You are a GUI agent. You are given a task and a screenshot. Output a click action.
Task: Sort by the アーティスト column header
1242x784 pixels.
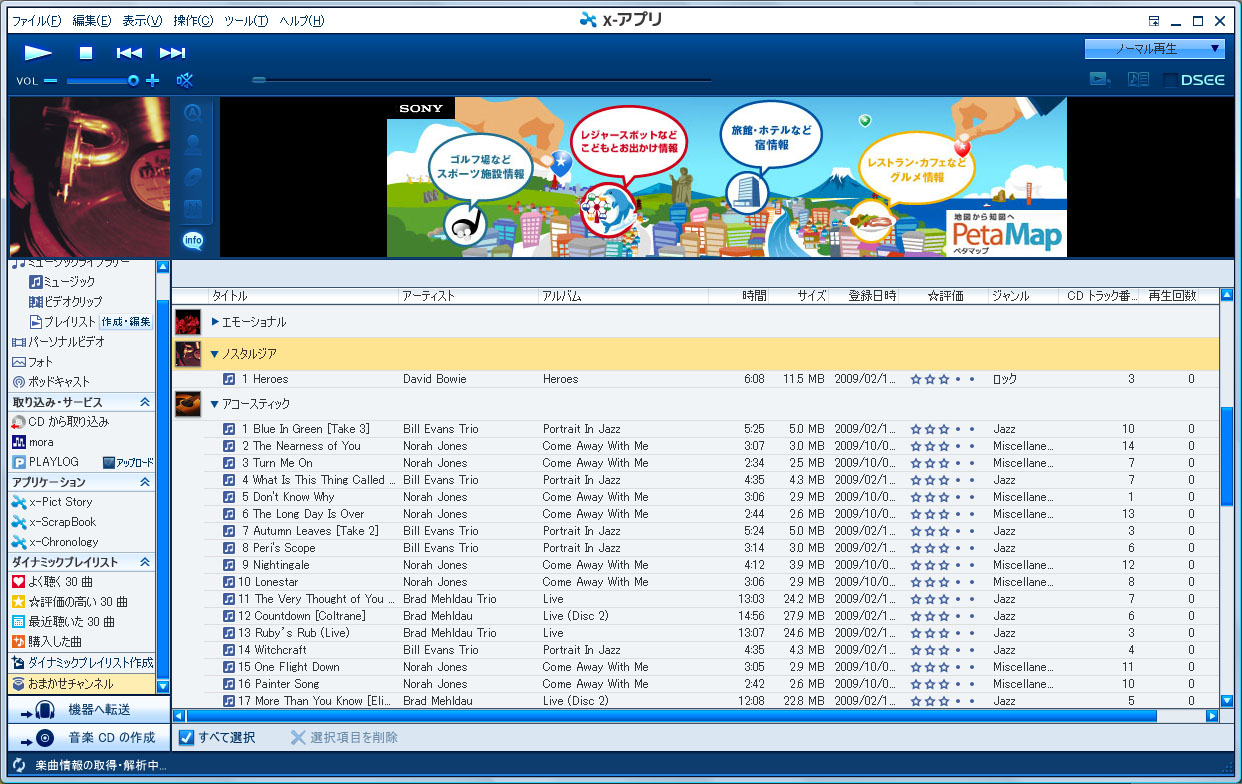[468, 296]
